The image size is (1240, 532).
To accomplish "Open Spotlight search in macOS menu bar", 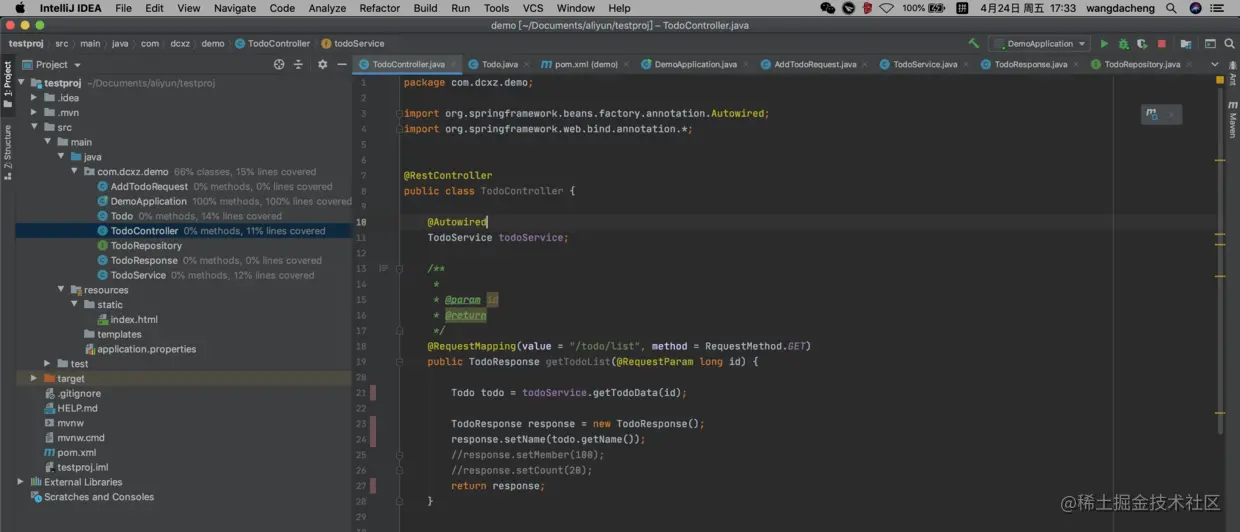I will click(1171, 8).
